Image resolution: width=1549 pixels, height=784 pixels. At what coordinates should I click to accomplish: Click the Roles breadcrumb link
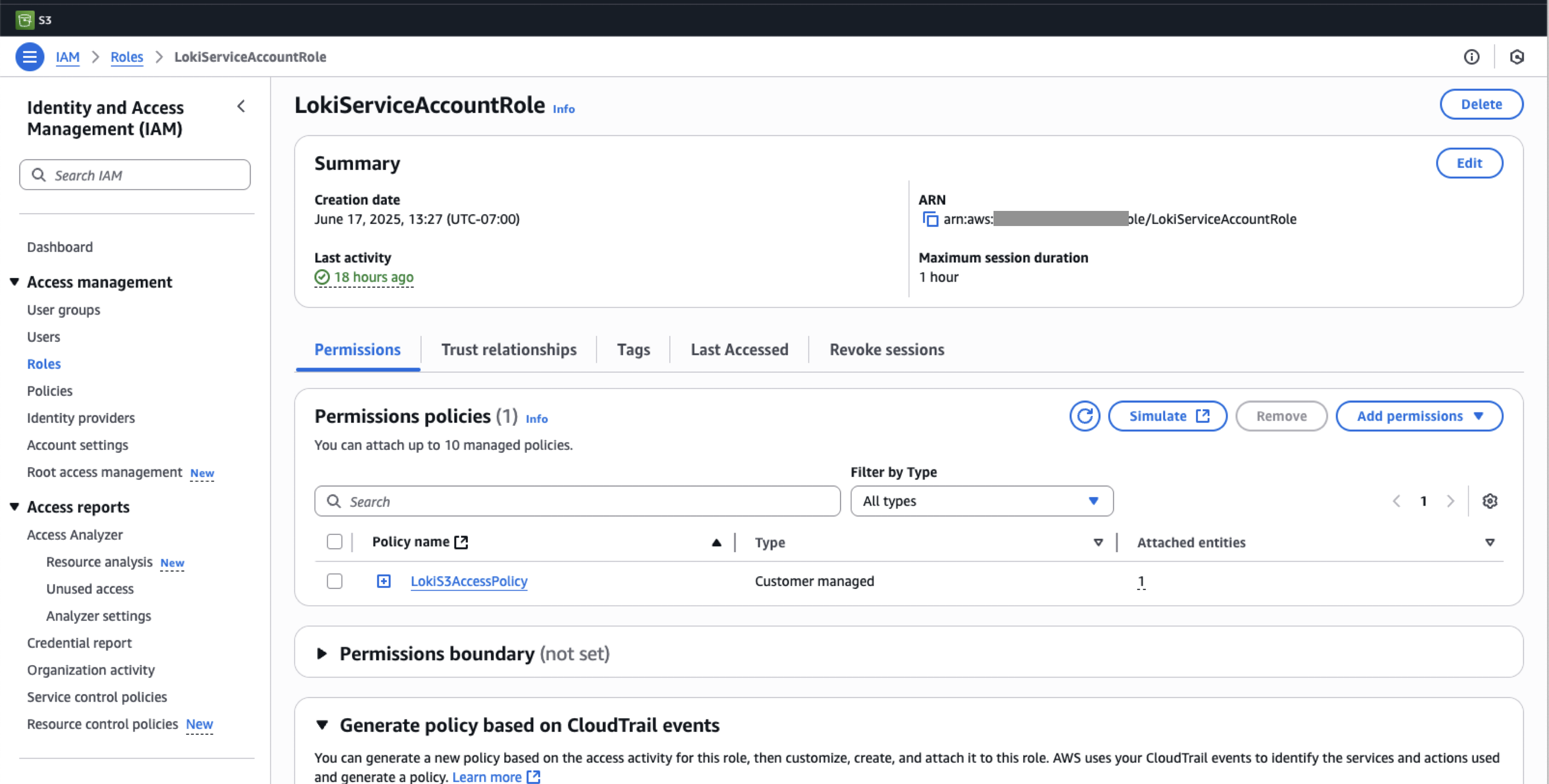127,57
